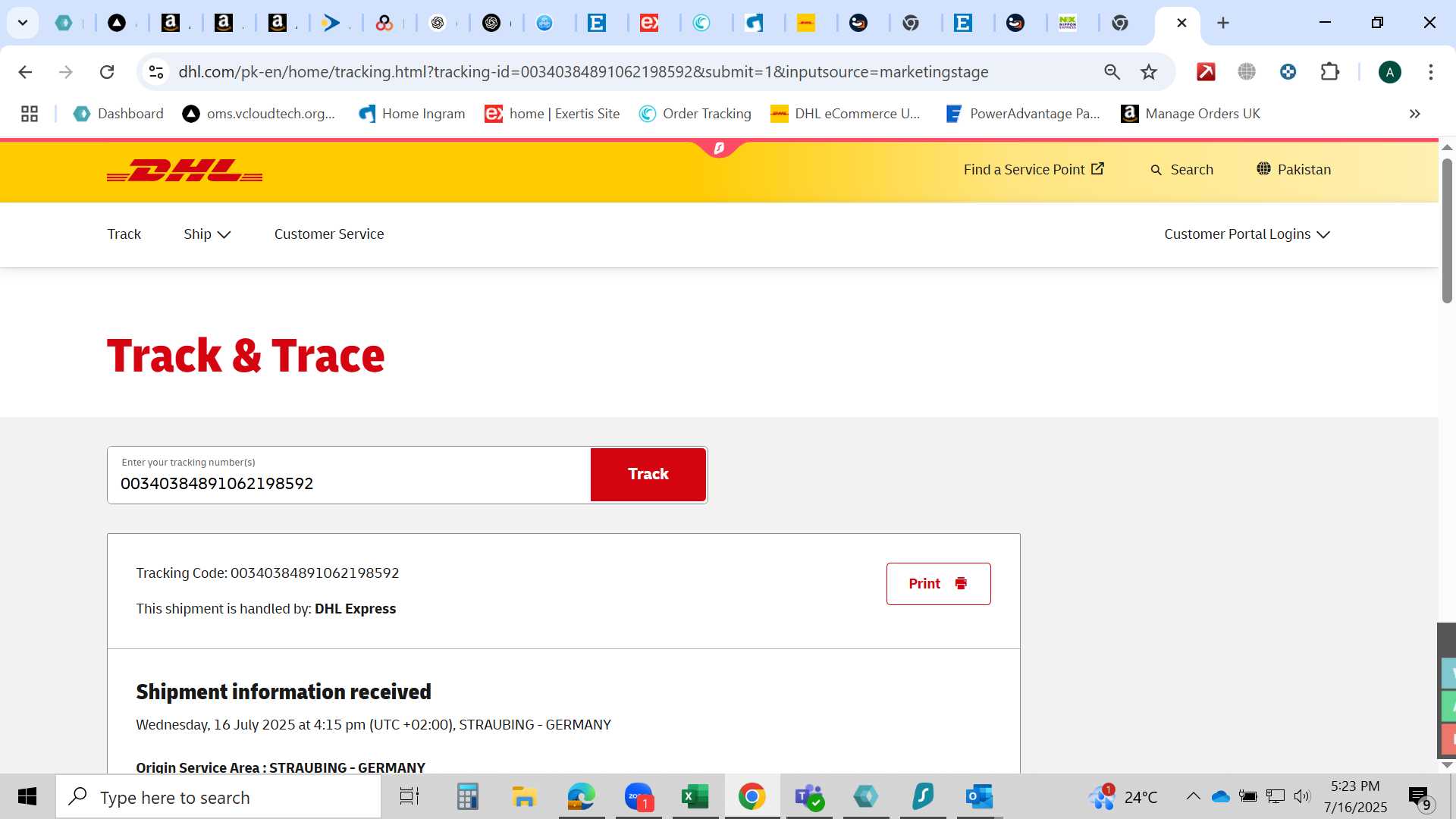The image size is (1456, 819).
Task: Switch to the yellow DHL eCommerce tab
Action: [806, 23]
